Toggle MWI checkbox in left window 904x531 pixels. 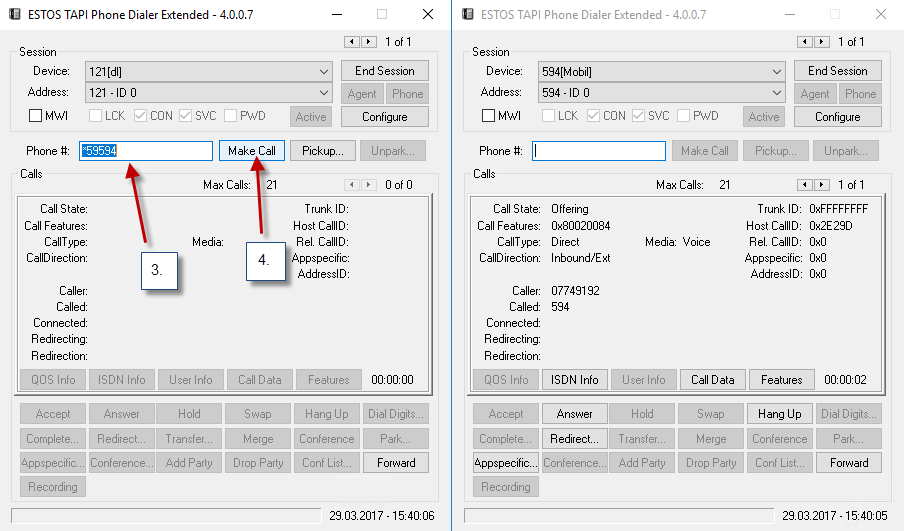click(x=35, y=116)
